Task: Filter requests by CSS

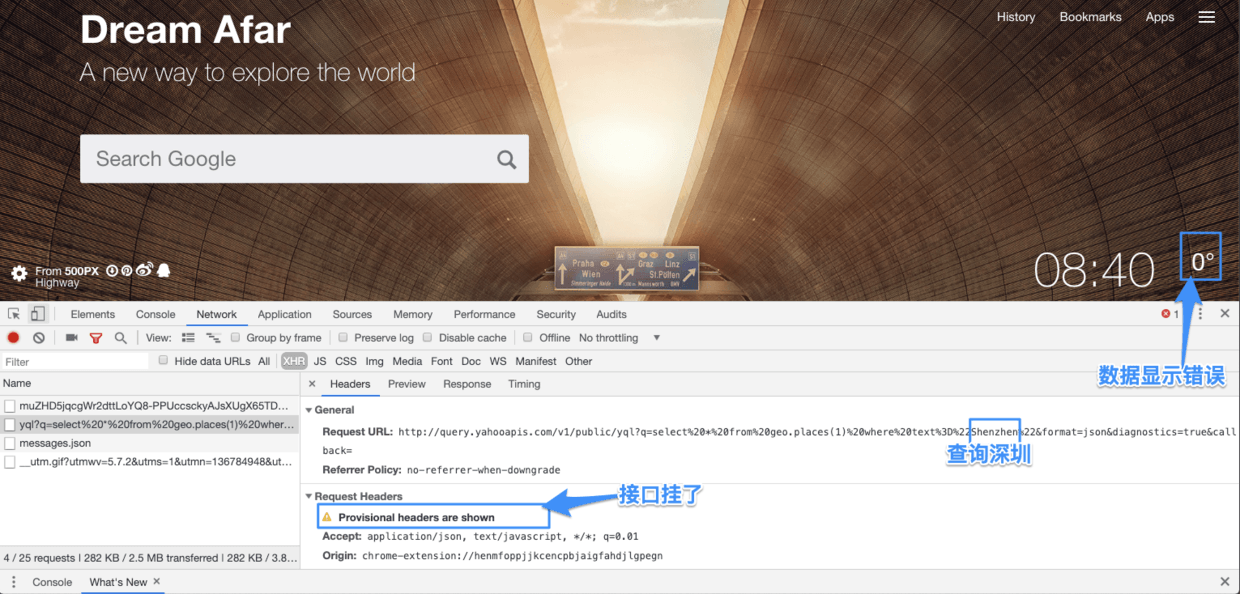Action: tap(346, 361)
